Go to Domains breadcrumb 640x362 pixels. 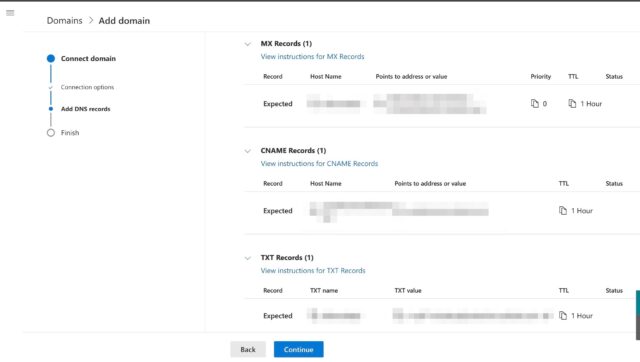(x=64, y=20)
